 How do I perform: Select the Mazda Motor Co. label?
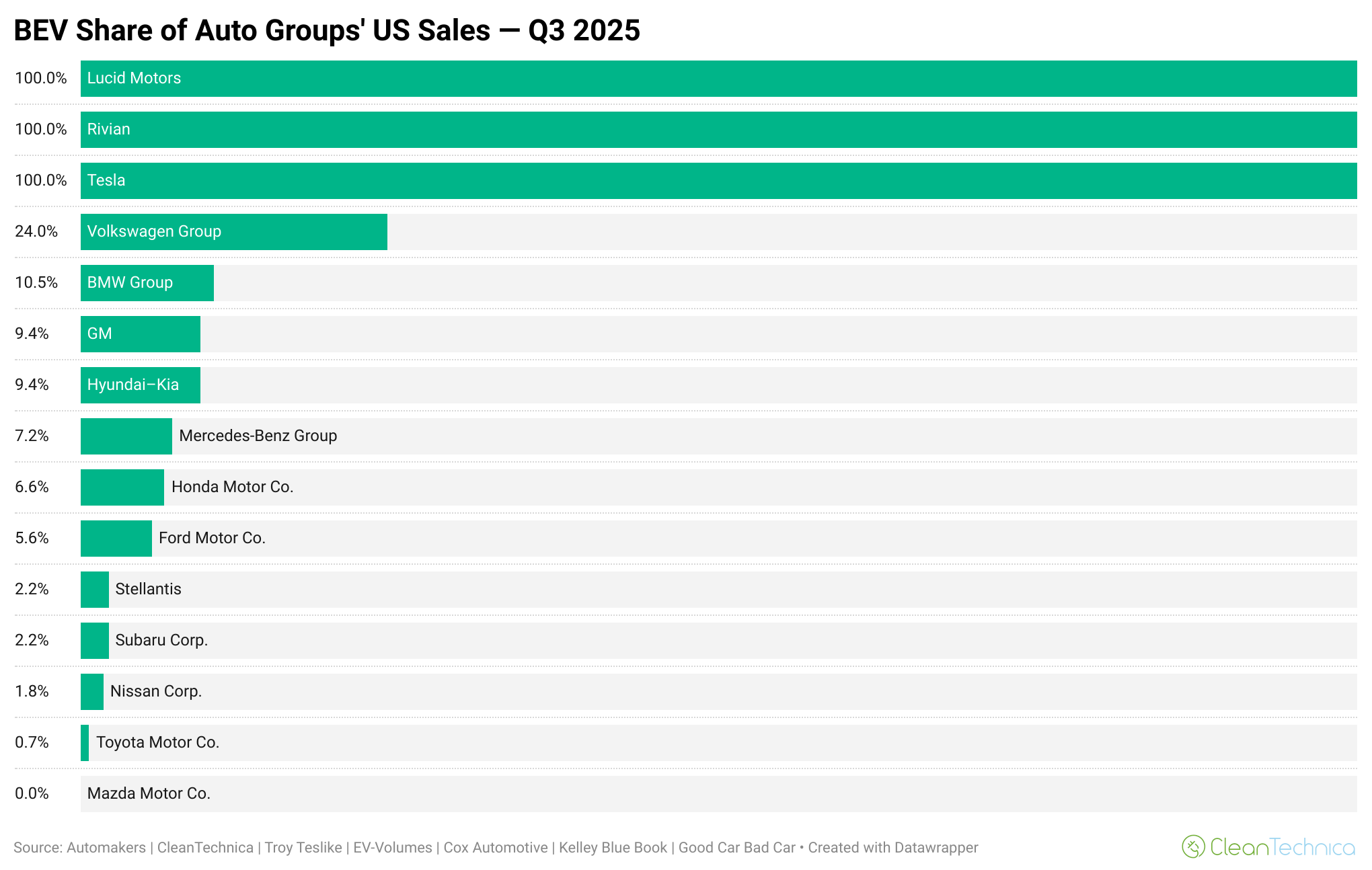coord(149,793)
